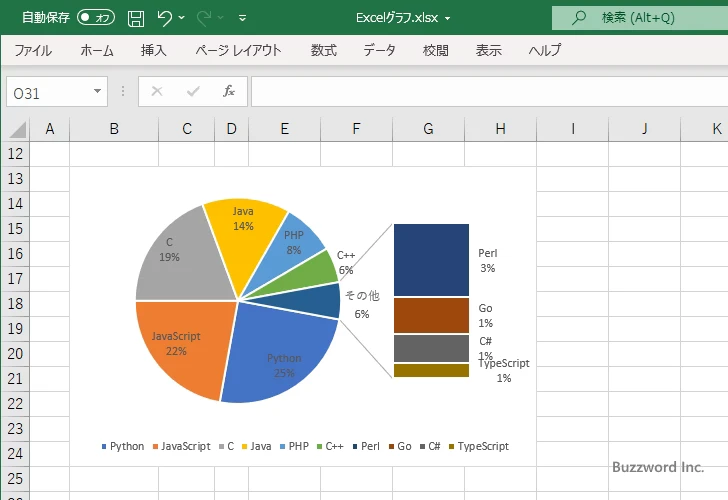Click the Insert Function fx icon
728x500 pixels.
(x=229, y=91)
